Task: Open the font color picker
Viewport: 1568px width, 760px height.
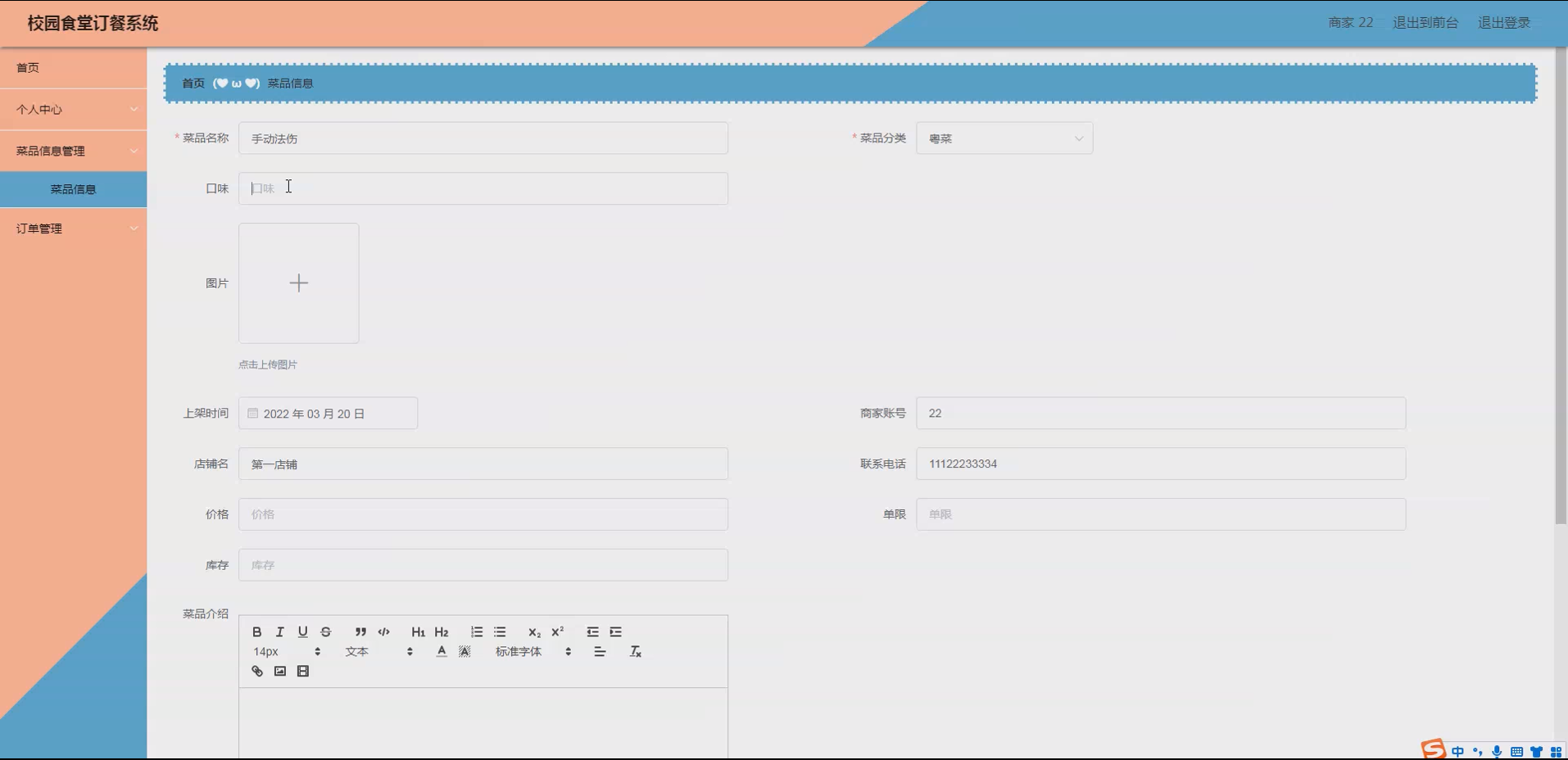Action: coord(442,652)
